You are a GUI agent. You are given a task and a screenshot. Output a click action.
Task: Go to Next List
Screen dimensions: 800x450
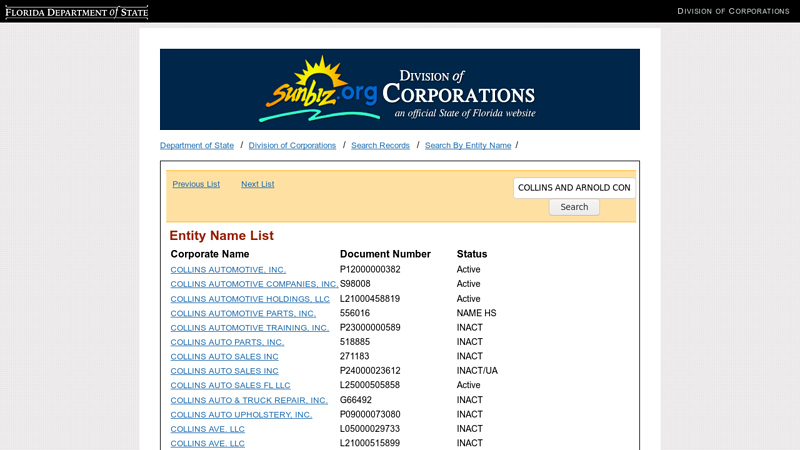pyautogui.click(x=258, y=184)
